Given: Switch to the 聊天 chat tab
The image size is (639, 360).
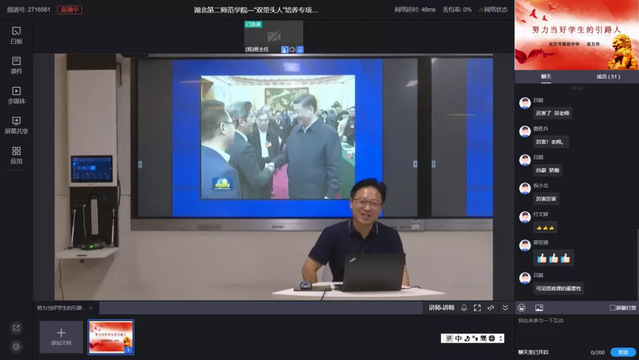Looking at the screenshot, I should click(546, 77).
